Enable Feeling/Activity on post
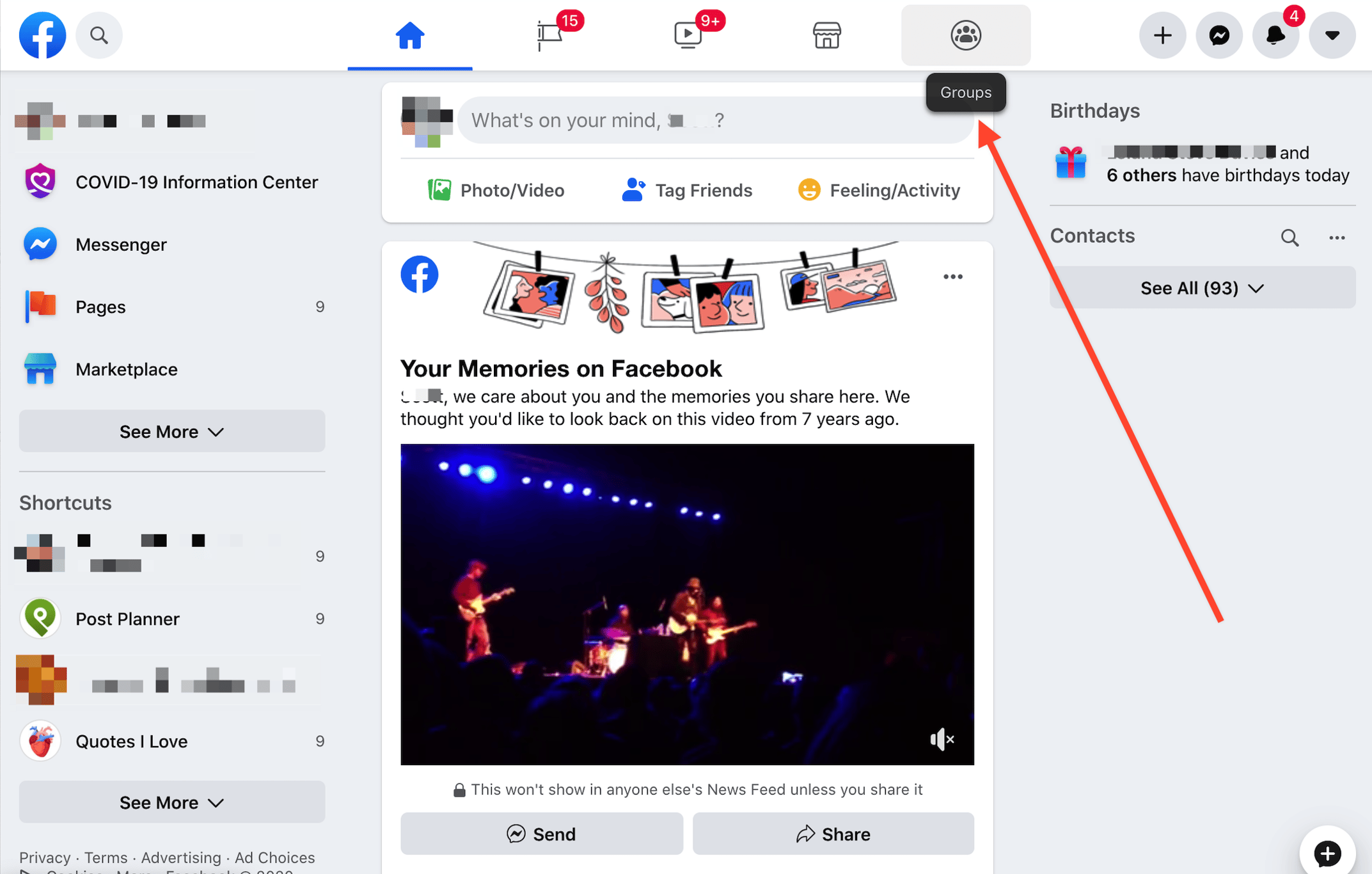Screen dimensions: 1372x874 point(879,189)
